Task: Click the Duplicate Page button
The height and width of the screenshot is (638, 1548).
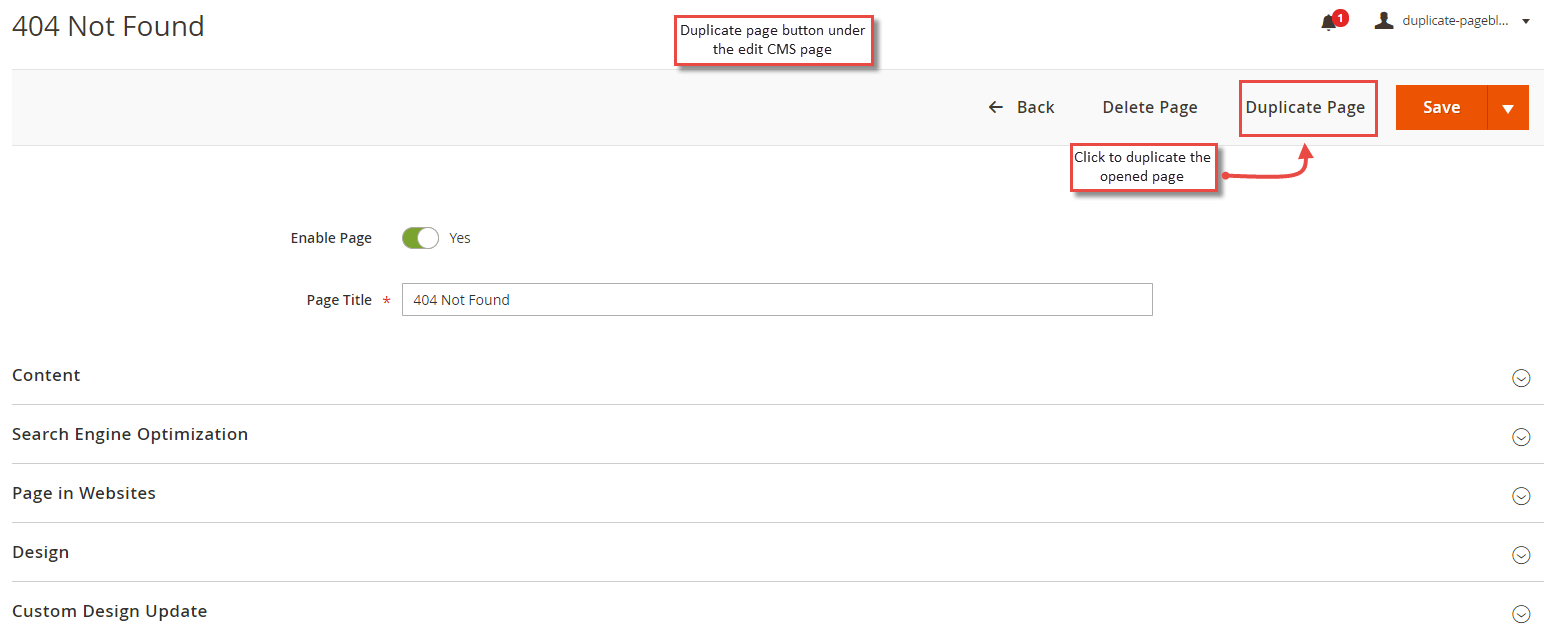Action: point(1307,107)
